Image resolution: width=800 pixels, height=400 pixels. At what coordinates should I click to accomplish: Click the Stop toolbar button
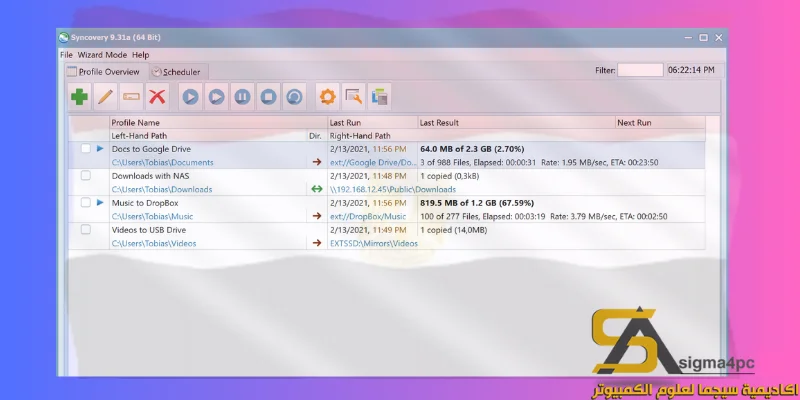point(268,96)
